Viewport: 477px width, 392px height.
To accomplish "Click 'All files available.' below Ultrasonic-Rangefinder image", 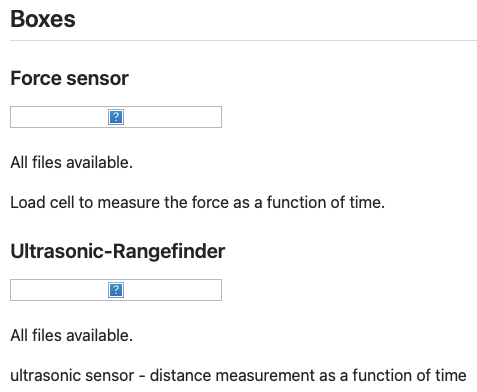I will [72, 336].
